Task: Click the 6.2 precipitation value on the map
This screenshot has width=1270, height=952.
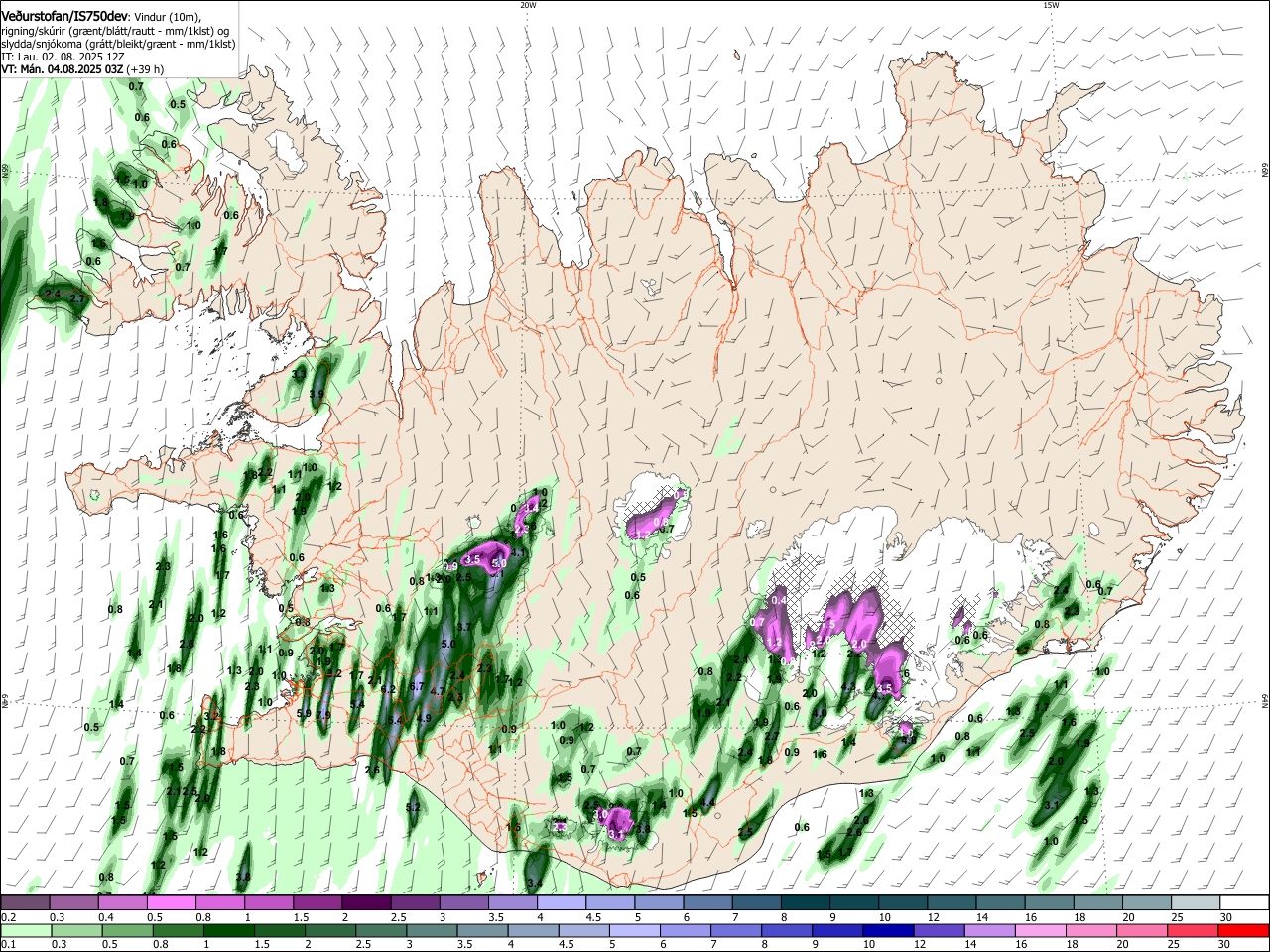Action: 388,688
